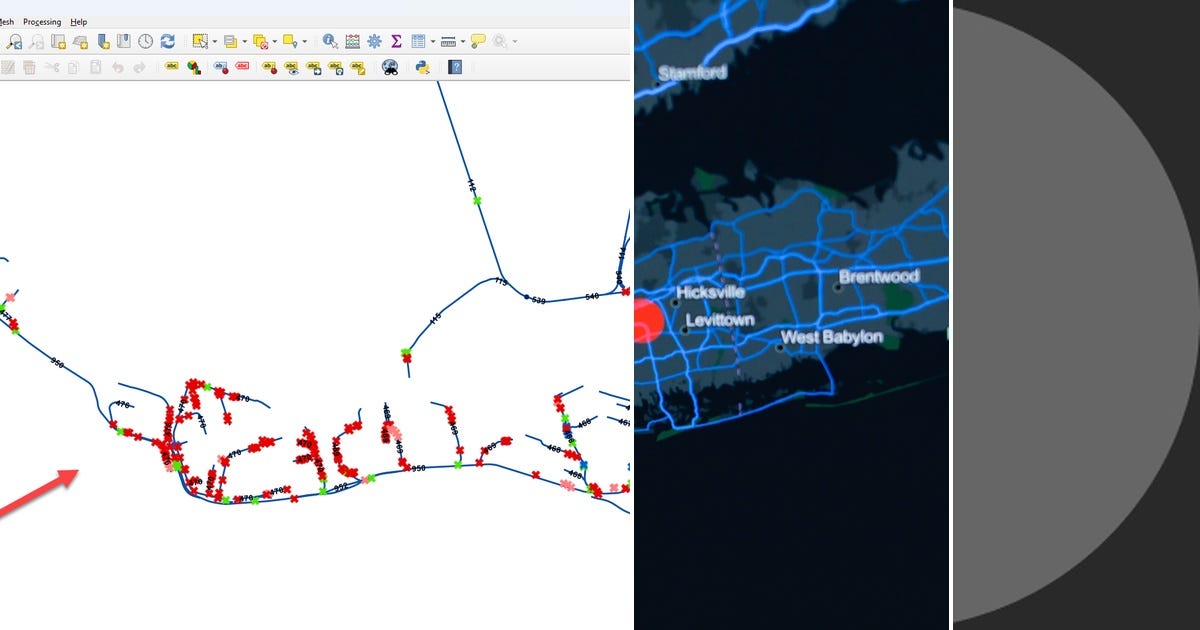Open the Select Features dropdown arrow

(213, 41)
